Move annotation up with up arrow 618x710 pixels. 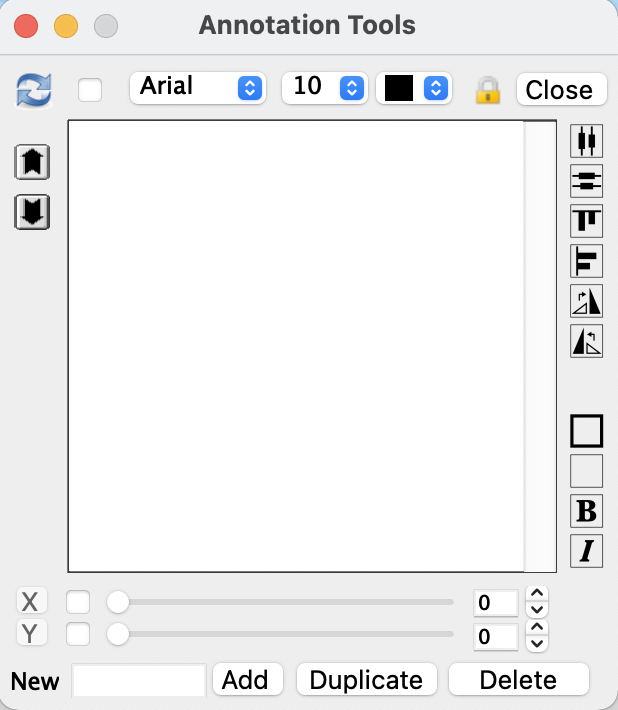32,162
